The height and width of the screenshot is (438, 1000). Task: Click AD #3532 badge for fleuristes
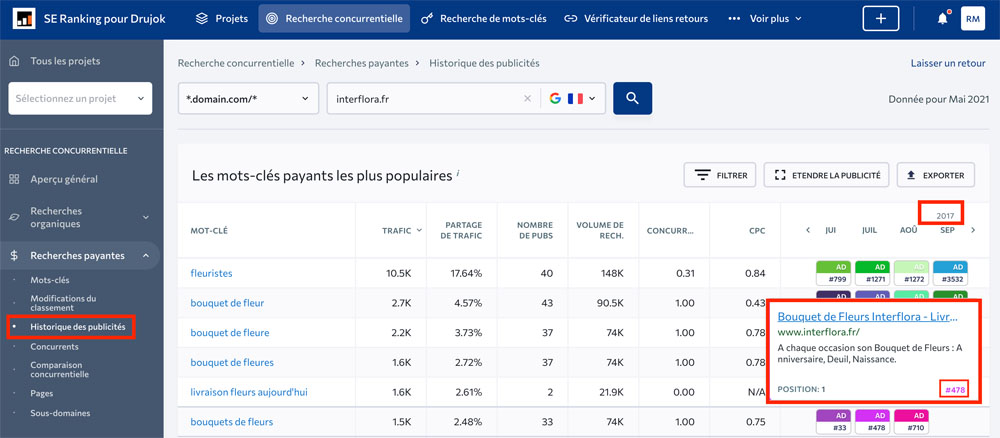[950, 273]
